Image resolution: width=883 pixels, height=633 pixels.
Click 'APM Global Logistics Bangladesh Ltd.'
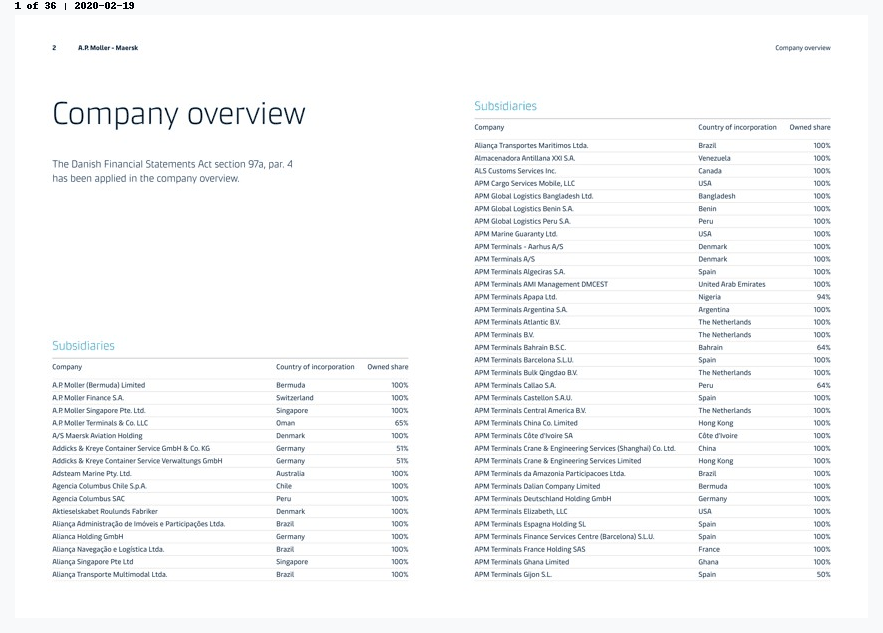pyautogui.click(x=533, y=196)
